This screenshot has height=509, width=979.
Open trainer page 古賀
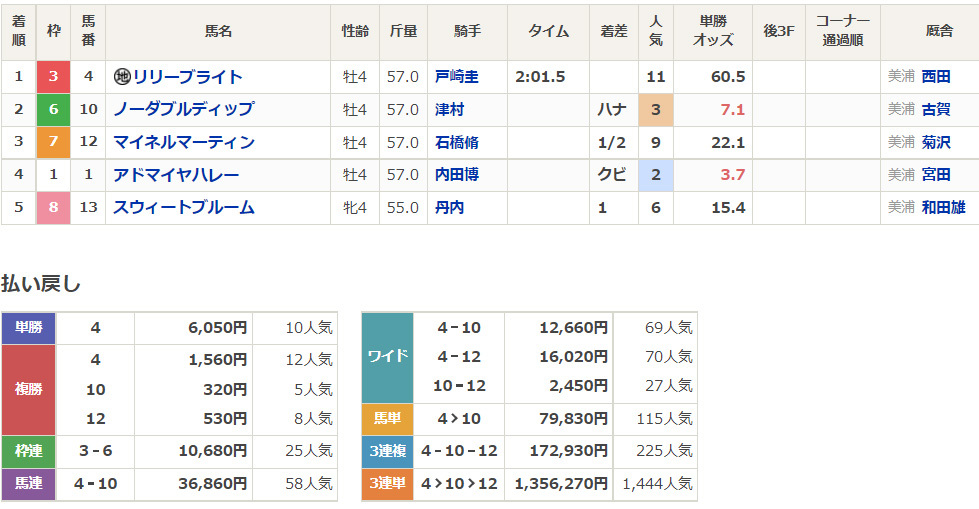[x=936, y=109]
